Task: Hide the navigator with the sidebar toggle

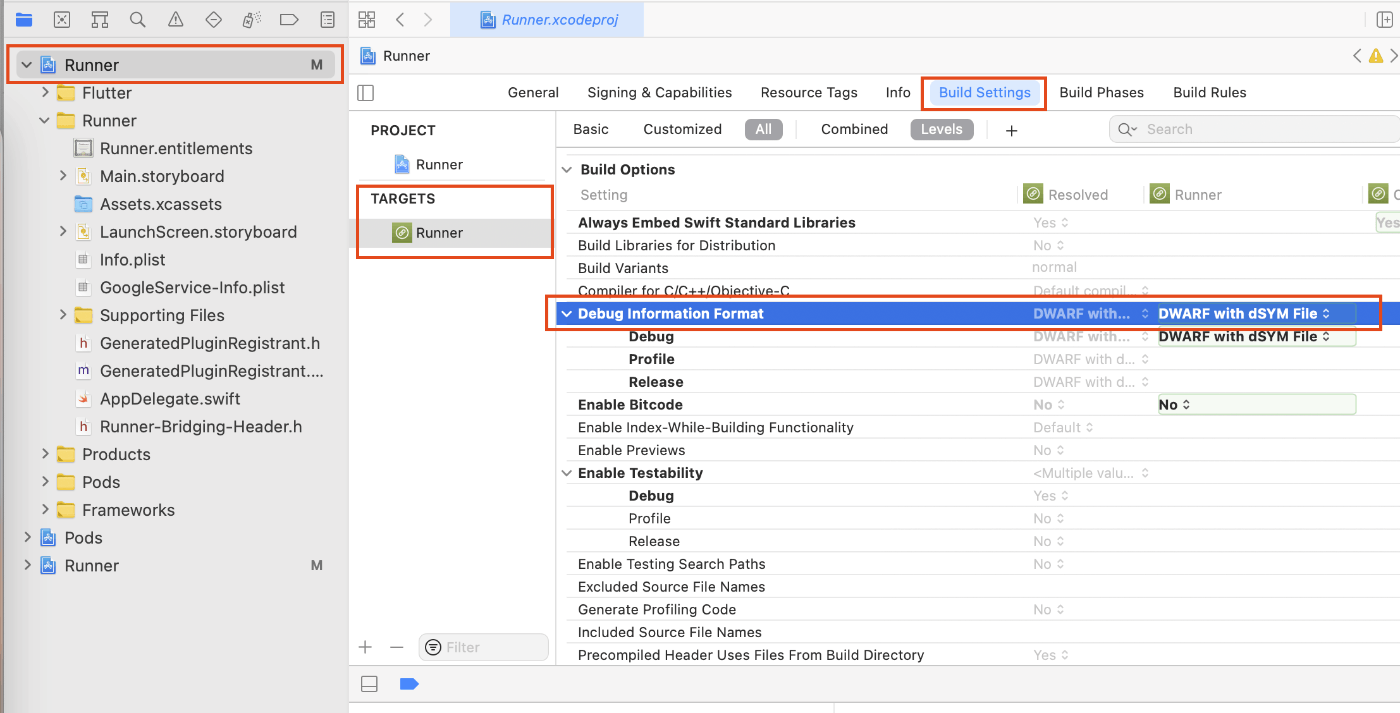Action: coord(365,92)
